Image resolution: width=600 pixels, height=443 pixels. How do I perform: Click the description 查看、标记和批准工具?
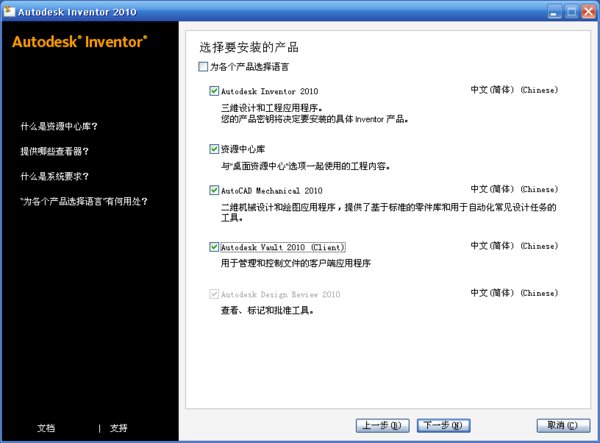[x=267, y=310]
